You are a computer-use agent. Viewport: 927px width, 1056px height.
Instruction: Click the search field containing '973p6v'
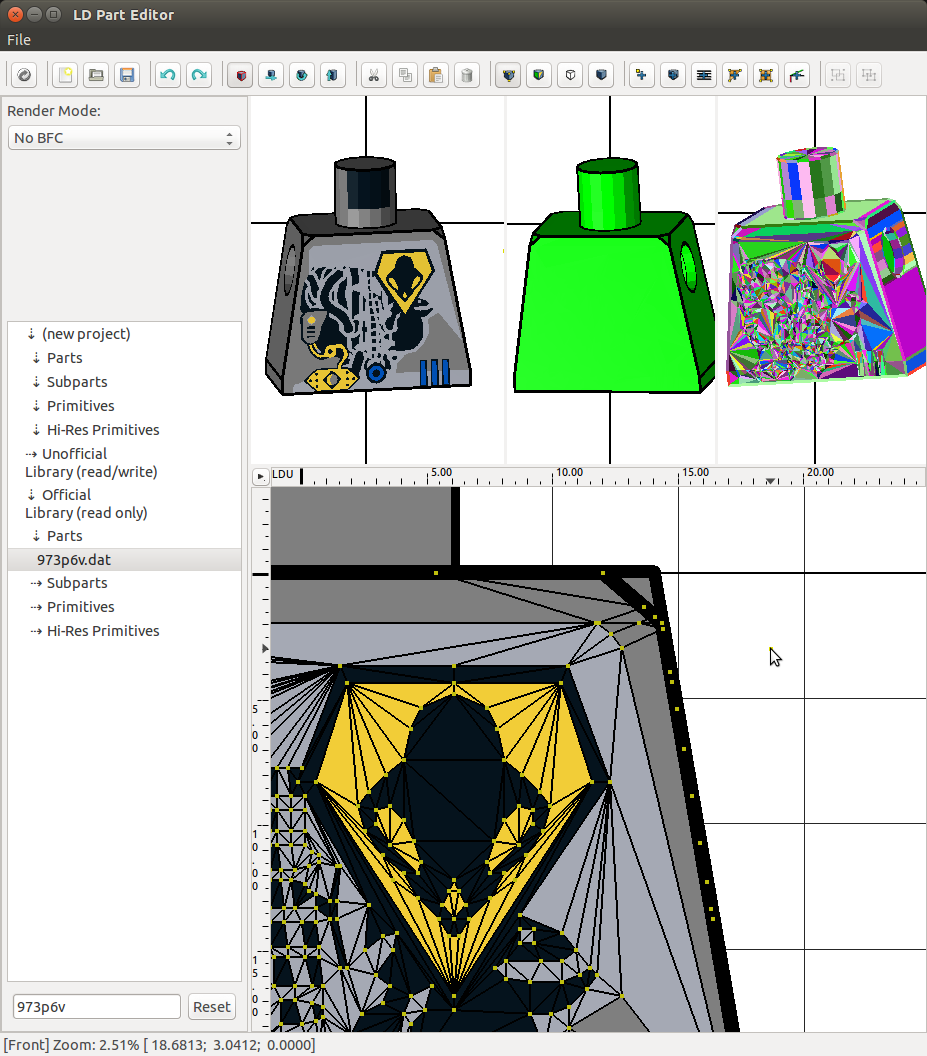coord(96,1007)
